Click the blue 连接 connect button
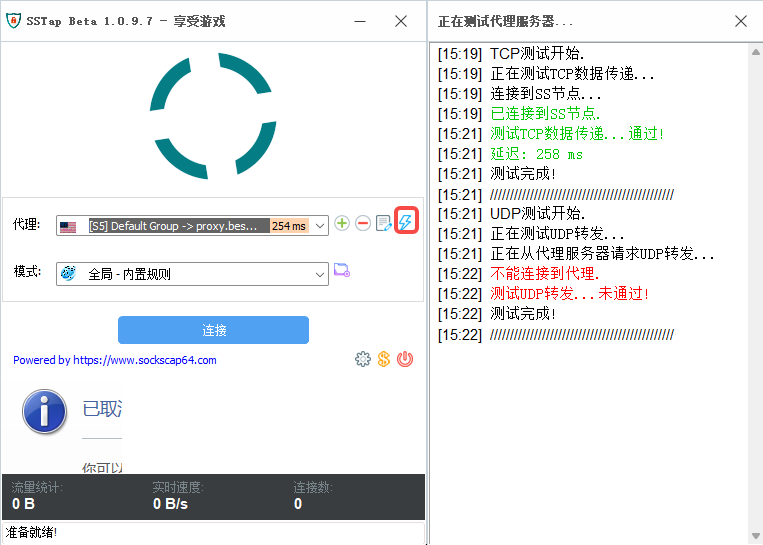Image resolution: width=763 pixels, height=545 pixels. (213, 330)
